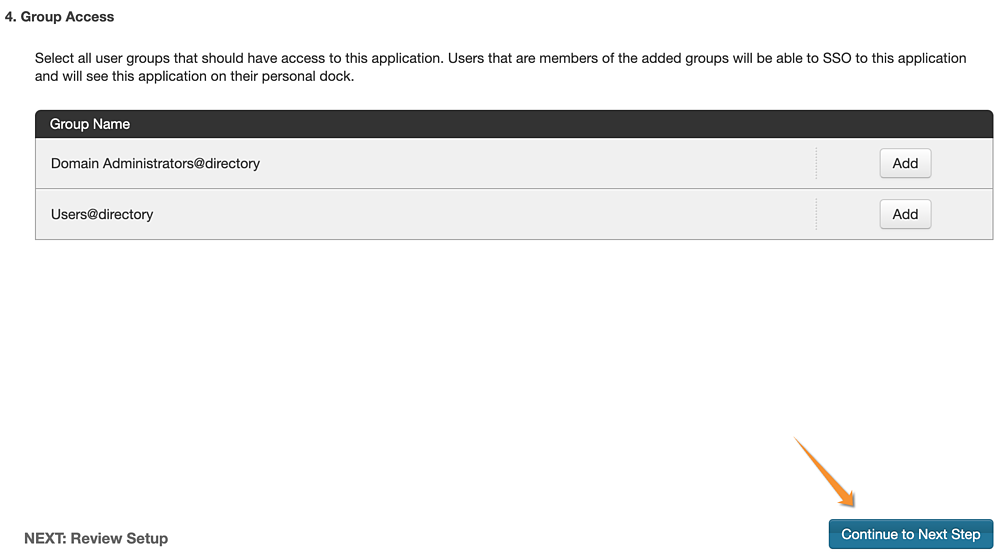Viewport: 1000px width, 556px height.
Task: Click the word SSO in the description
Action: (837, 58)
